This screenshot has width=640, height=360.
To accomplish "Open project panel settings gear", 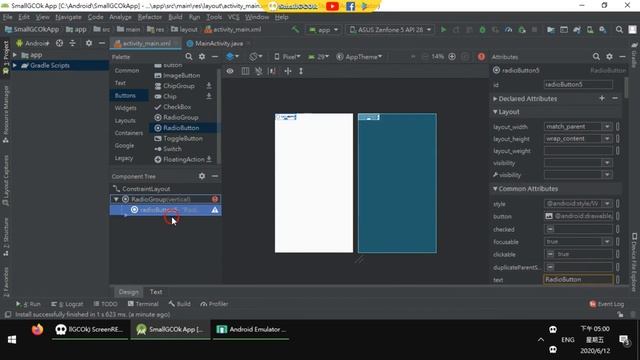I will click(89, 43).
